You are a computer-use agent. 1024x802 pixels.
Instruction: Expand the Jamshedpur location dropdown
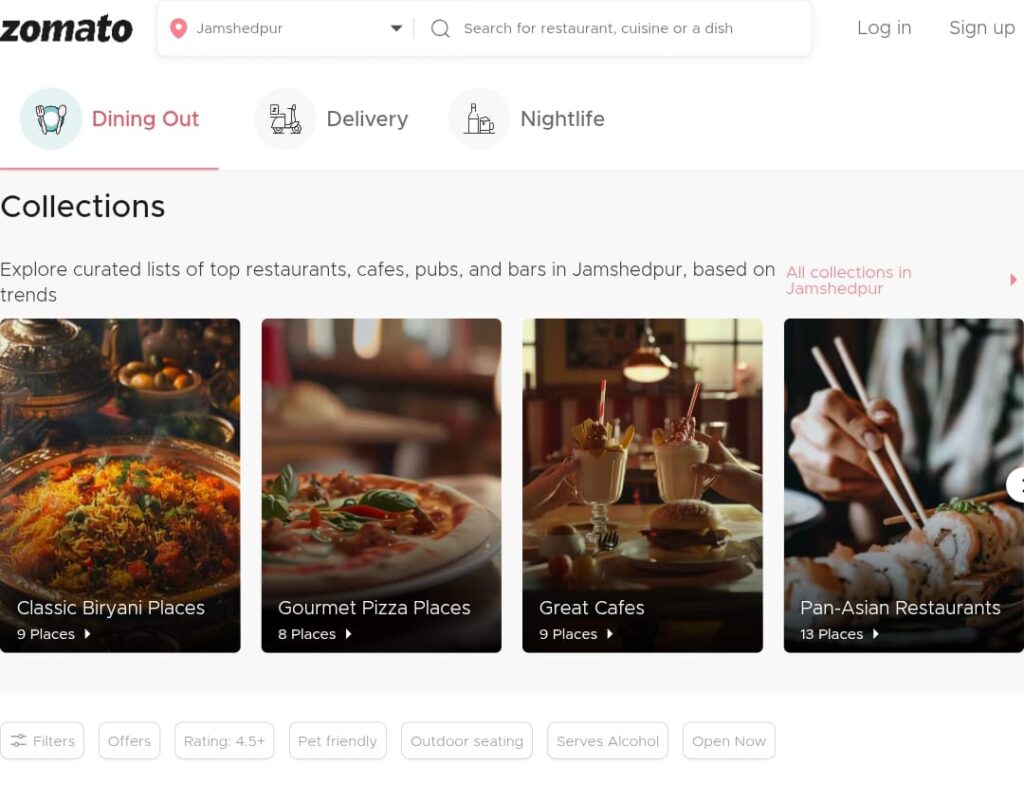coord(396,29)
